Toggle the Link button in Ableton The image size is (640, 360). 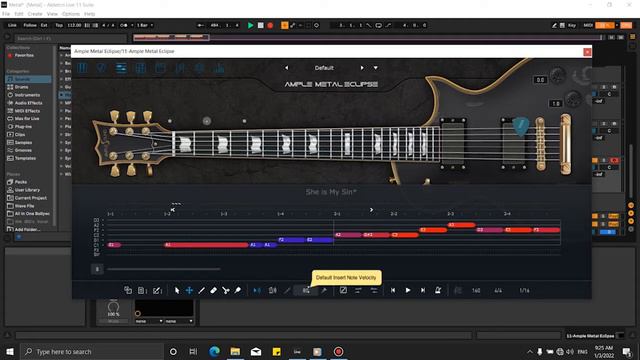click(12, 25)
